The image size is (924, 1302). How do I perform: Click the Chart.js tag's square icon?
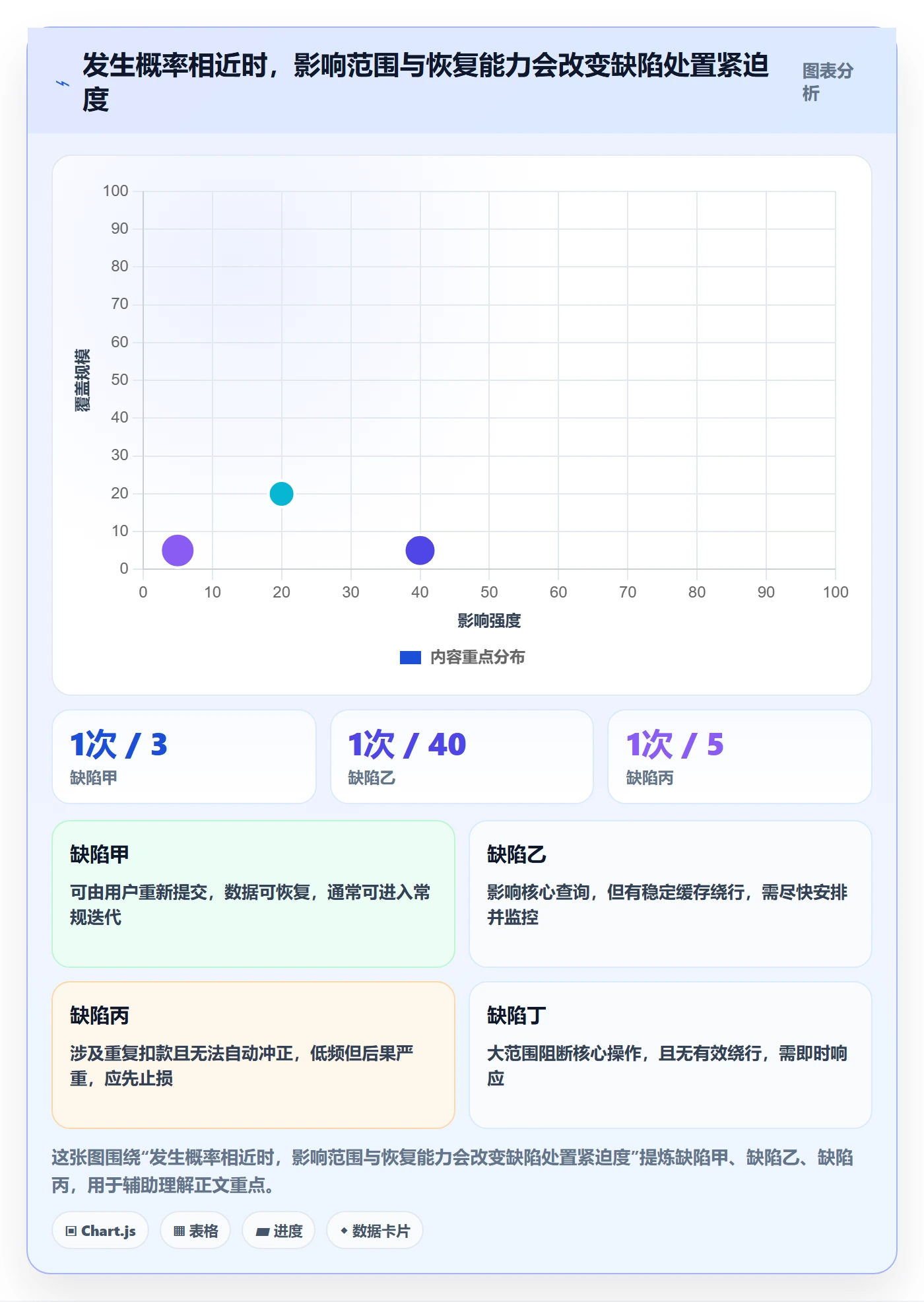71,1231
